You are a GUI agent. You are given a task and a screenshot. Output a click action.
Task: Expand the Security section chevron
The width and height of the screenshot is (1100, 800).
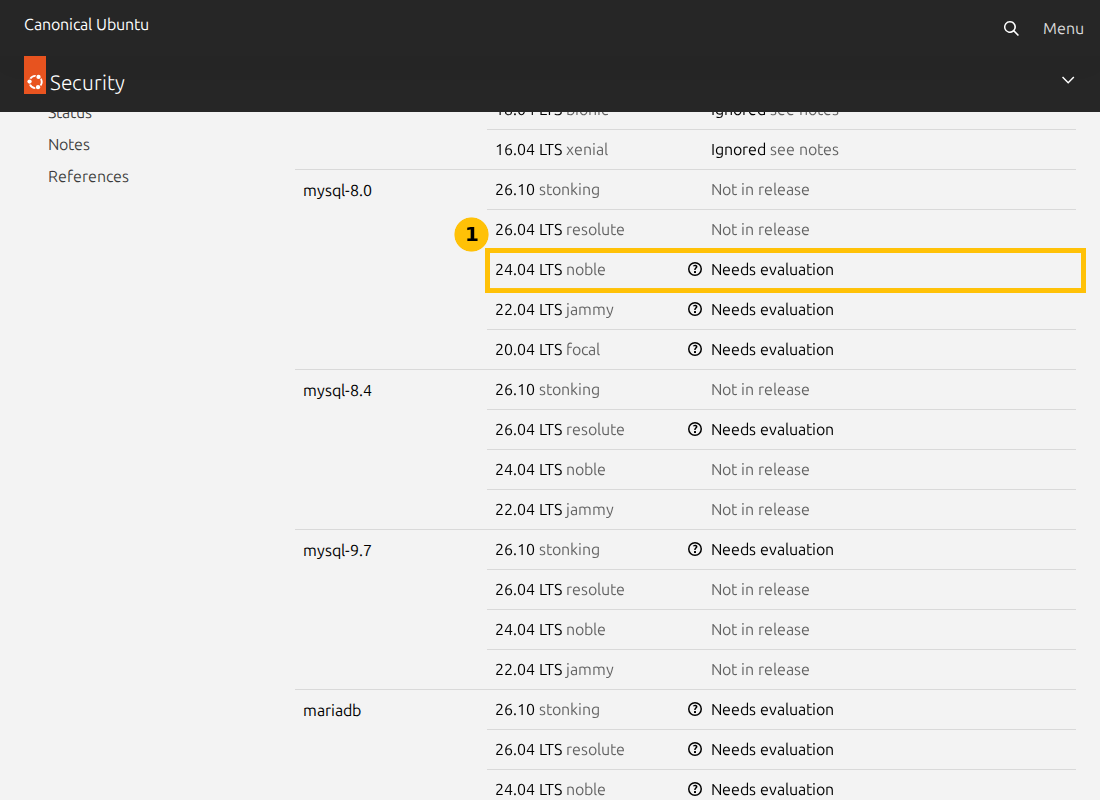point(1068,80)
